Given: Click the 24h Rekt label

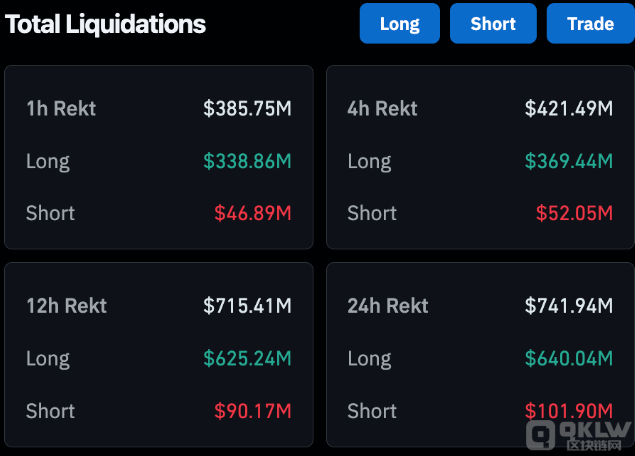Looking at the screenshot, I should 388,306.
